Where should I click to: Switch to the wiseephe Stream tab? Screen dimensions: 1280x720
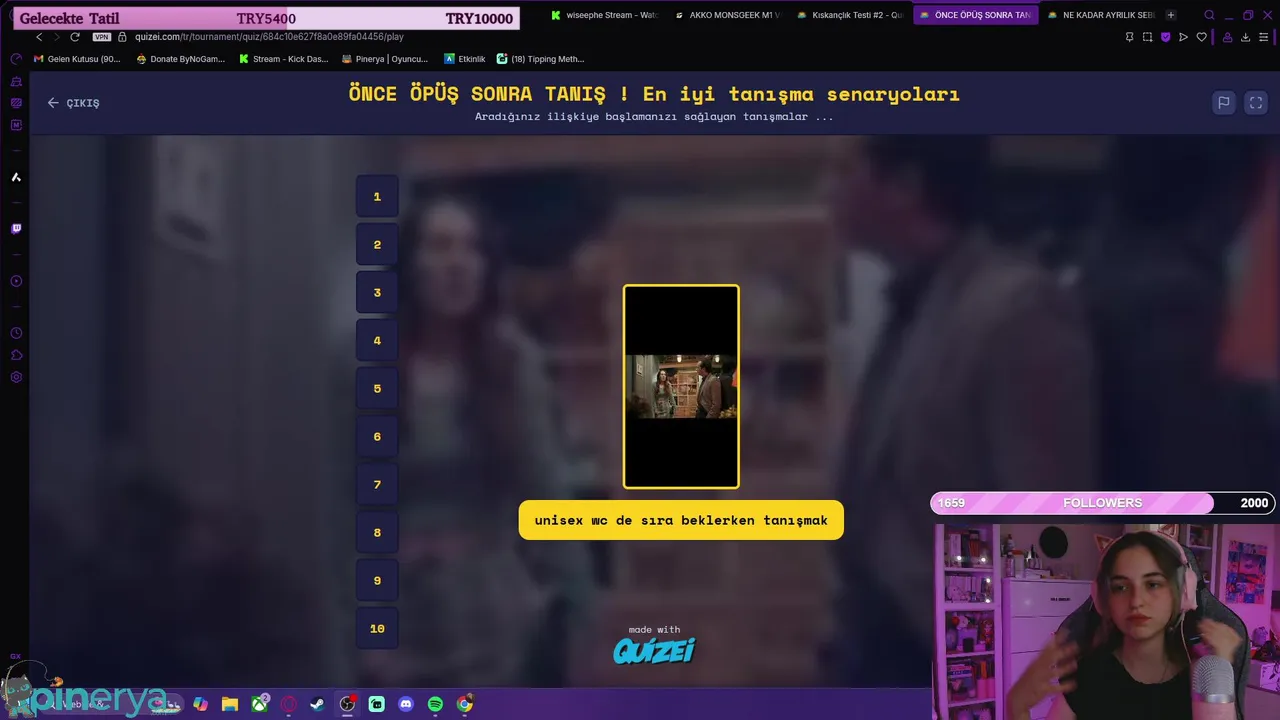coord(605,15)
